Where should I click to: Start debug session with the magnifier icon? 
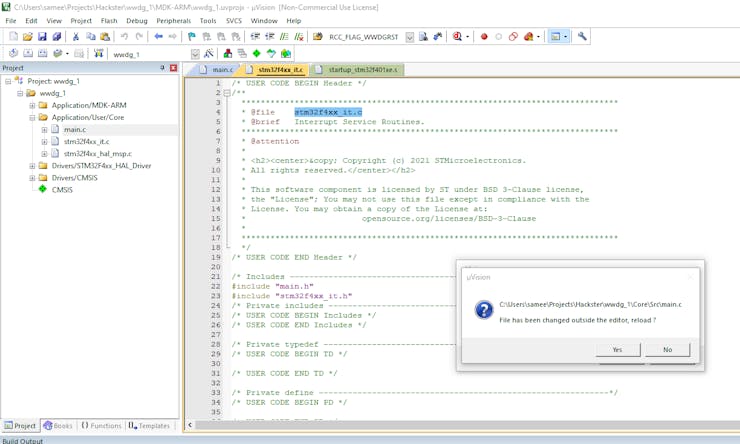tap(458, 37)
